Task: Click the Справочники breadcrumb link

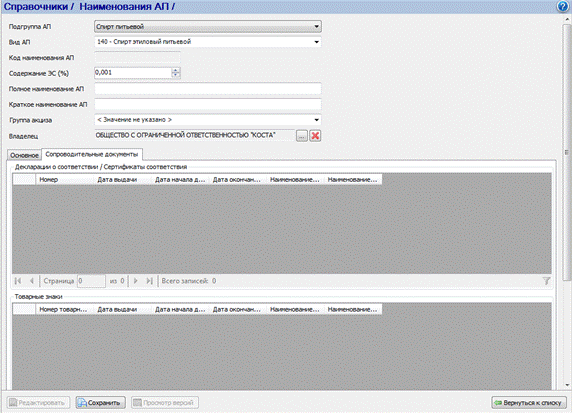Action: pos(36,7)
